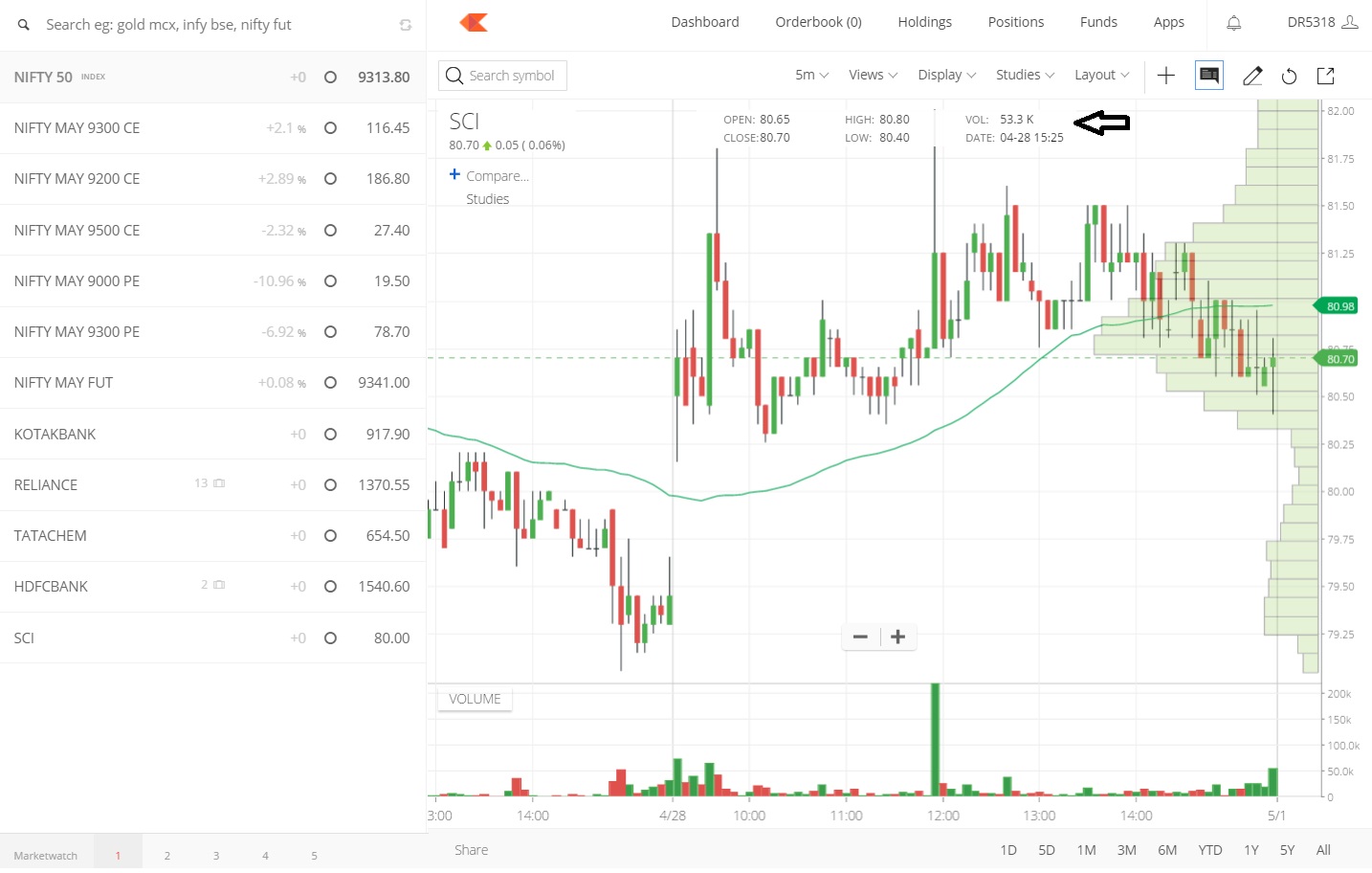
Task: Click the market depth icon for RELIANCE
Action: point(219,483)
